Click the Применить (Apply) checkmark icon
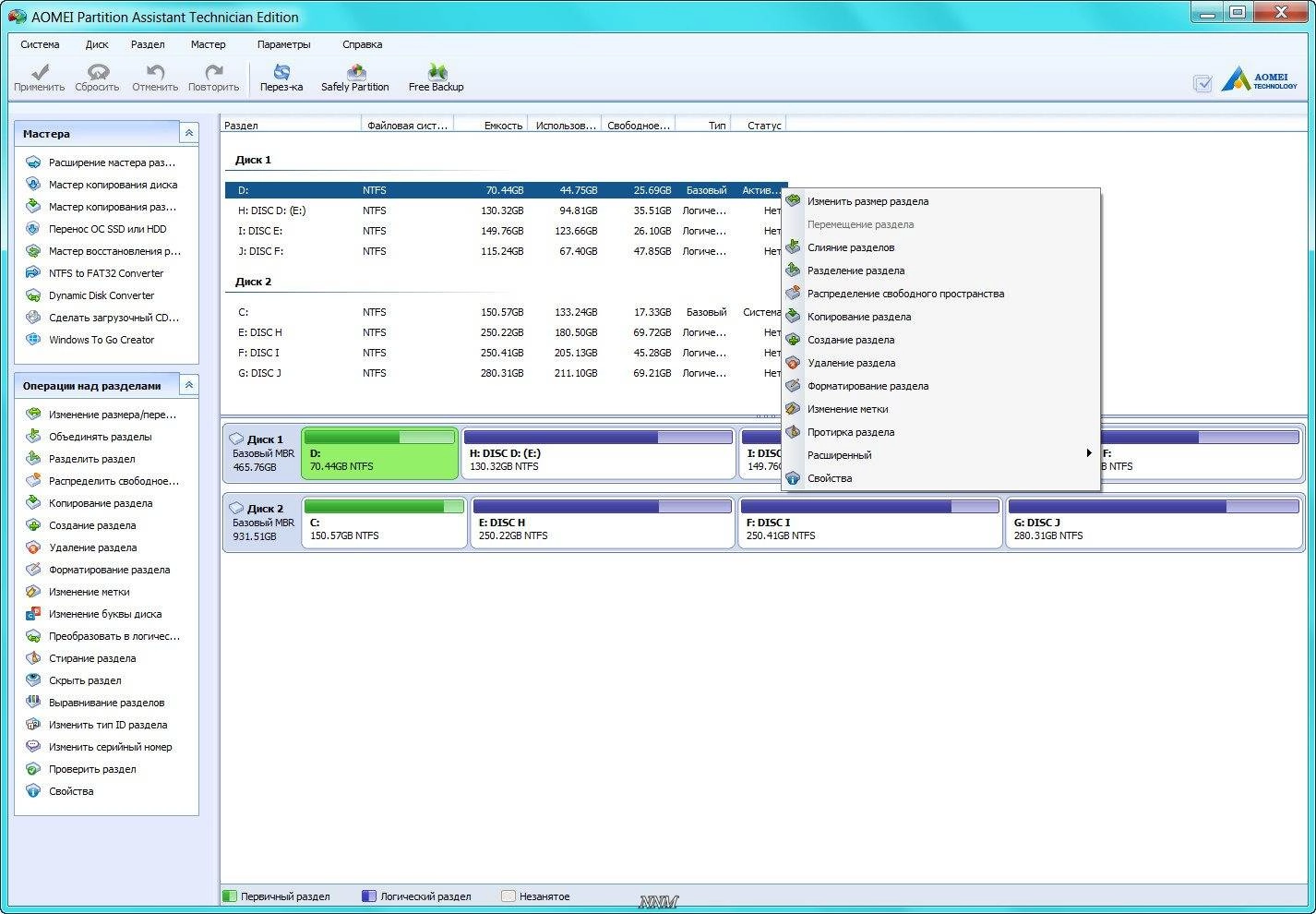 coord(40,72)
